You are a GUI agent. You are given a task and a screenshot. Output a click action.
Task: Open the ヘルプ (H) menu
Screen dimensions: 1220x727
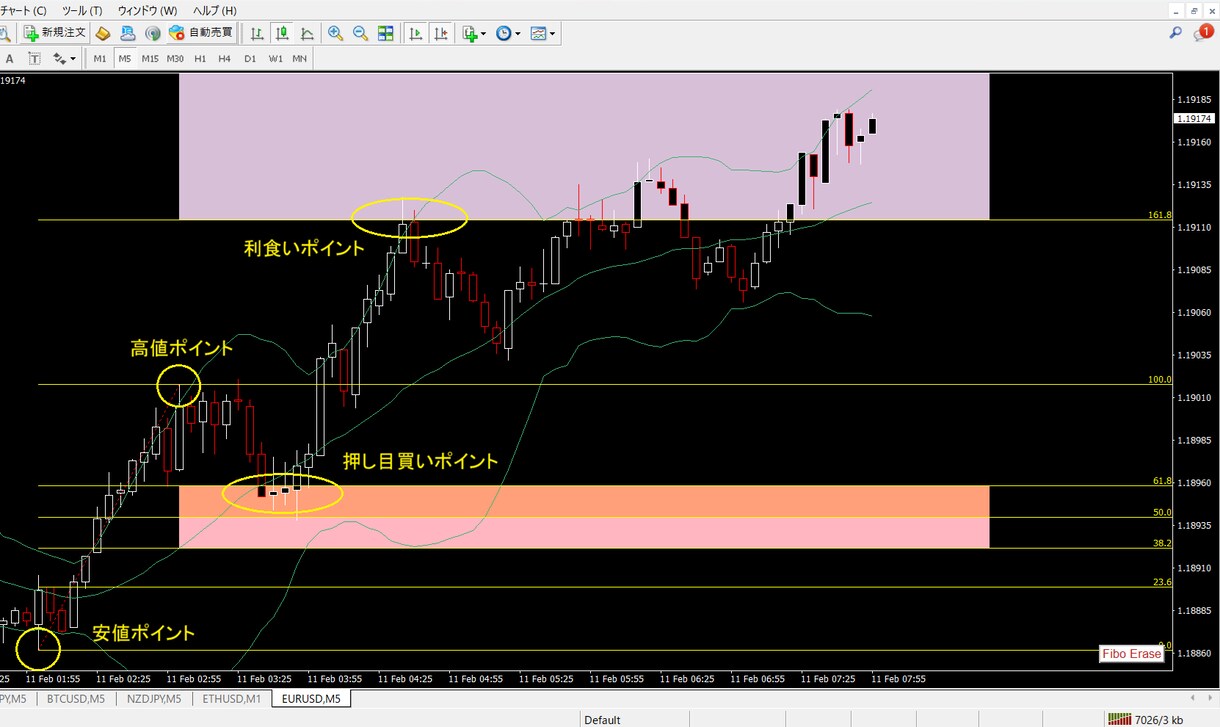tap(215, 10)
